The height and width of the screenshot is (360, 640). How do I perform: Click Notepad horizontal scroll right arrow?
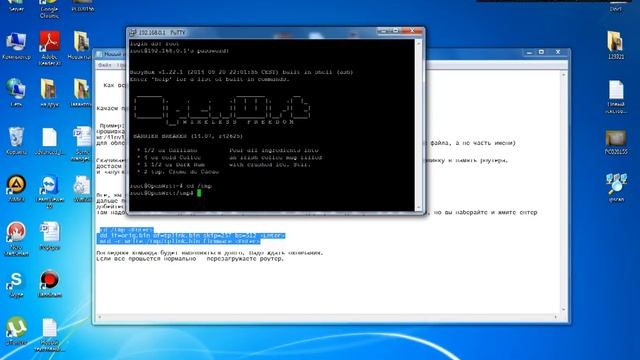point(556,317)
